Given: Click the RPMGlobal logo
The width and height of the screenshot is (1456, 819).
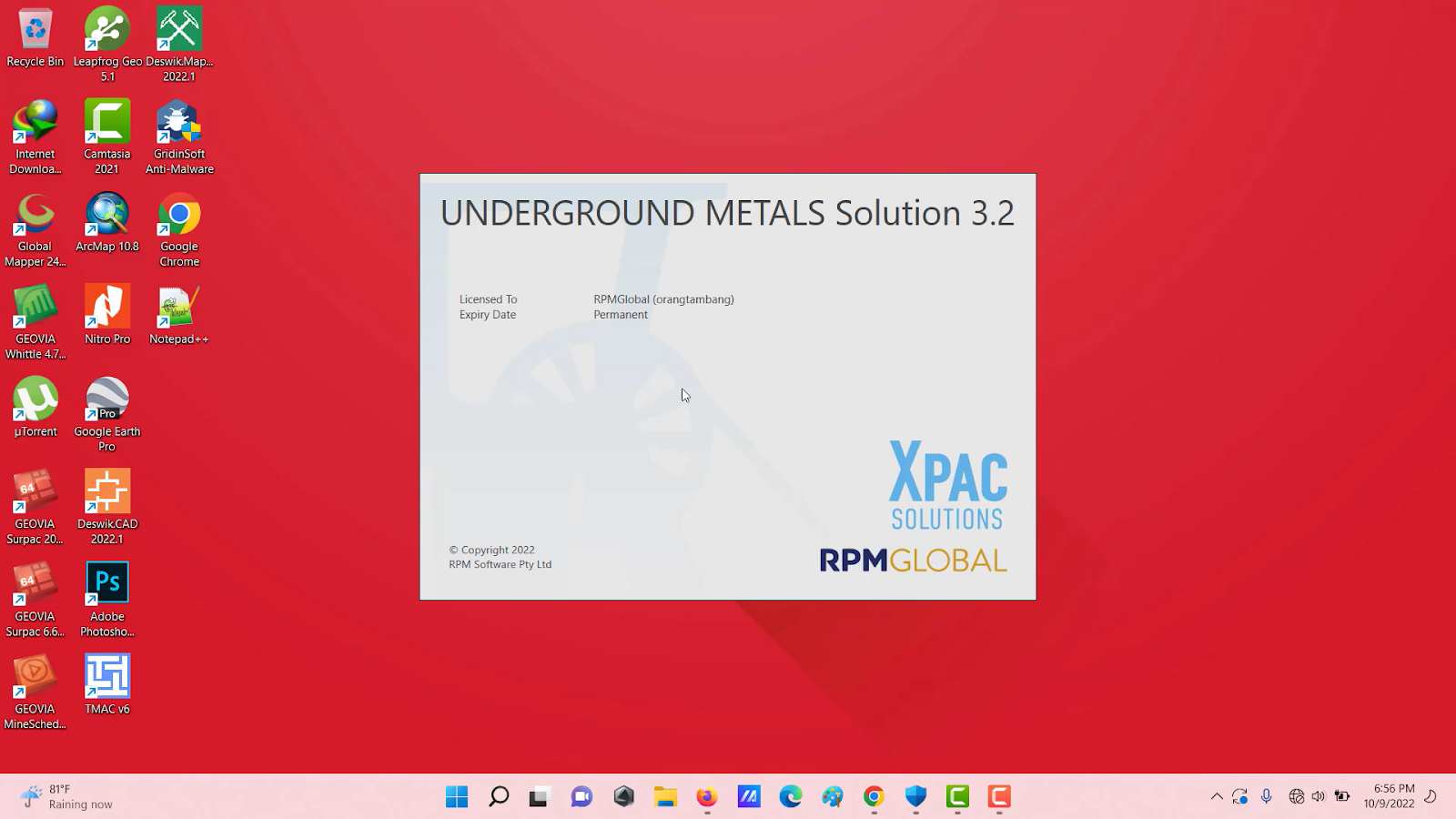Looking at the screenshot, I should coord(913,561).
